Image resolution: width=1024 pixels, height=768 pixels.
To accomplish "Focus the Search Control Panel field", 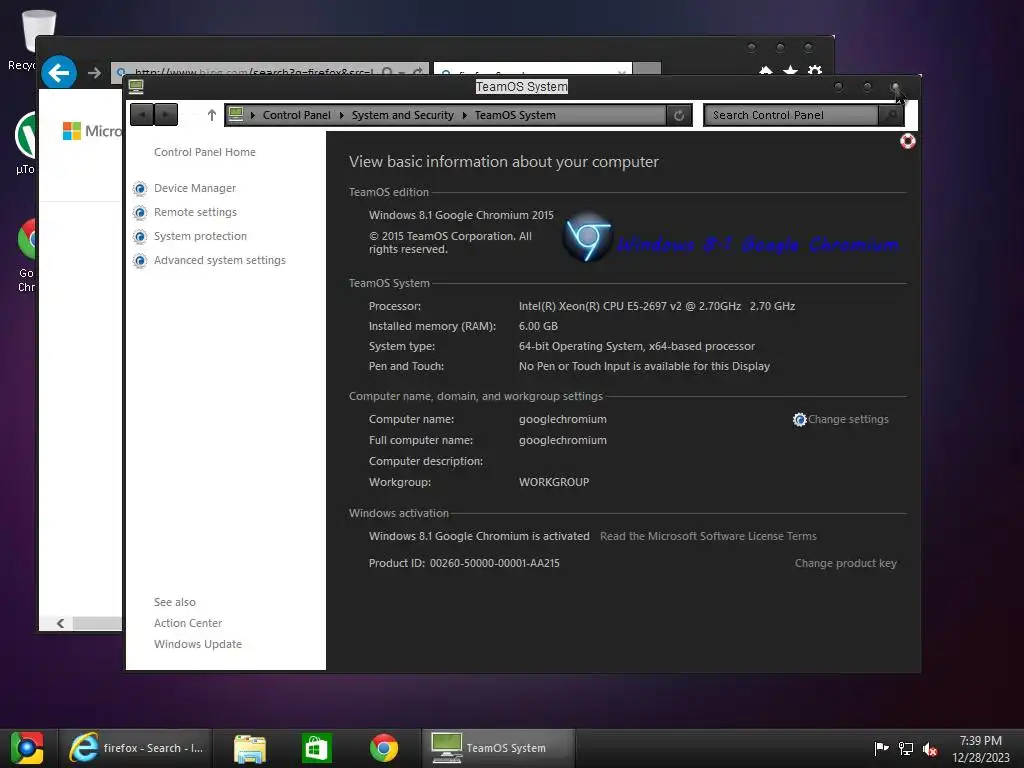I will pos(791,115).
